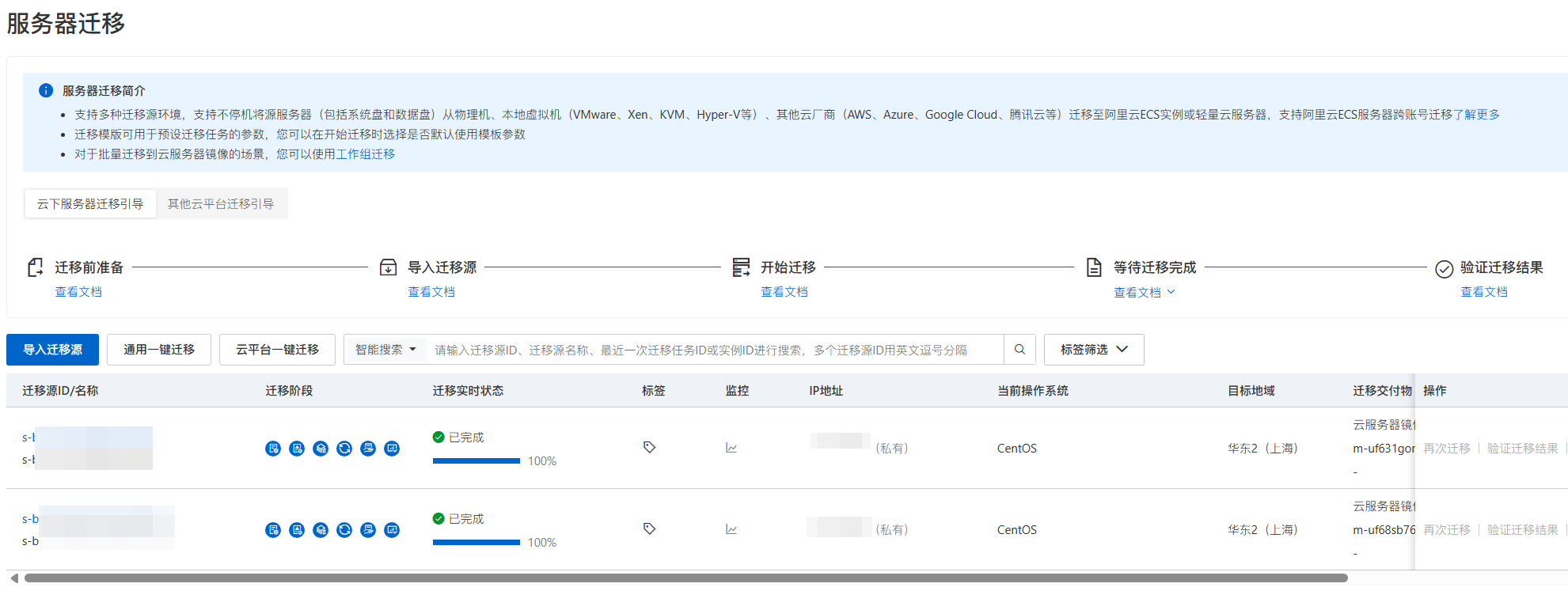Viewport: 1568px width, 591px height.
Task: Click the IP地址 column header
Action: (826, 391)
